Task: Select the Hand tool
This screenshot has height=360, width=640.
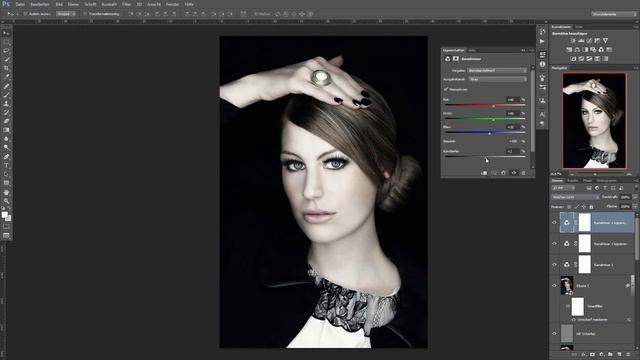Action: point(6,192)
